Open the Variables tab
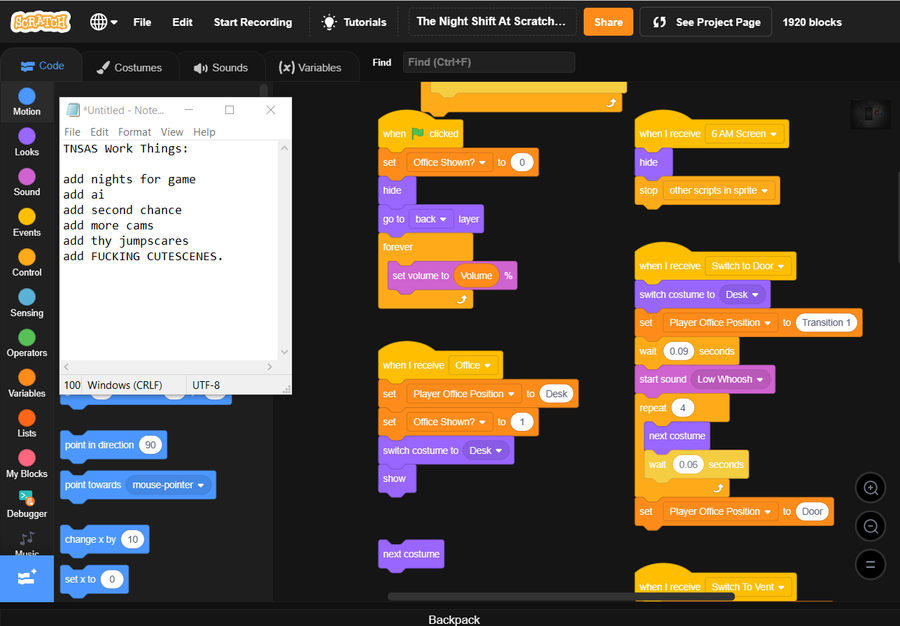Image resolution: width=900 pixels, height=626 pixels. click(x=310, y=68)
